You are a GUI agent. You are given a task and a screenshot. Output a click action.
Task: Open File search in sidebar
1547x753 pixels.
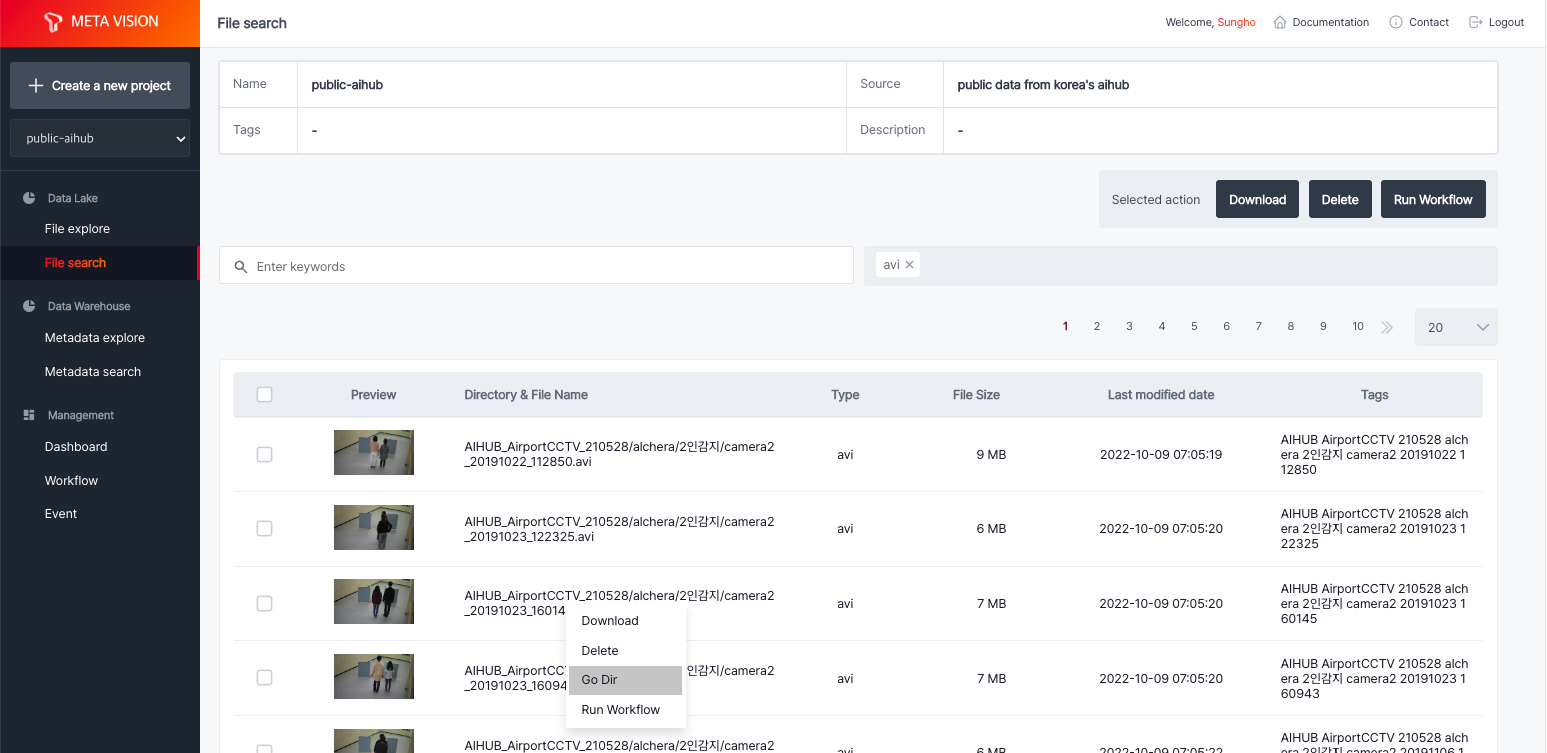[x=75, y=263]
